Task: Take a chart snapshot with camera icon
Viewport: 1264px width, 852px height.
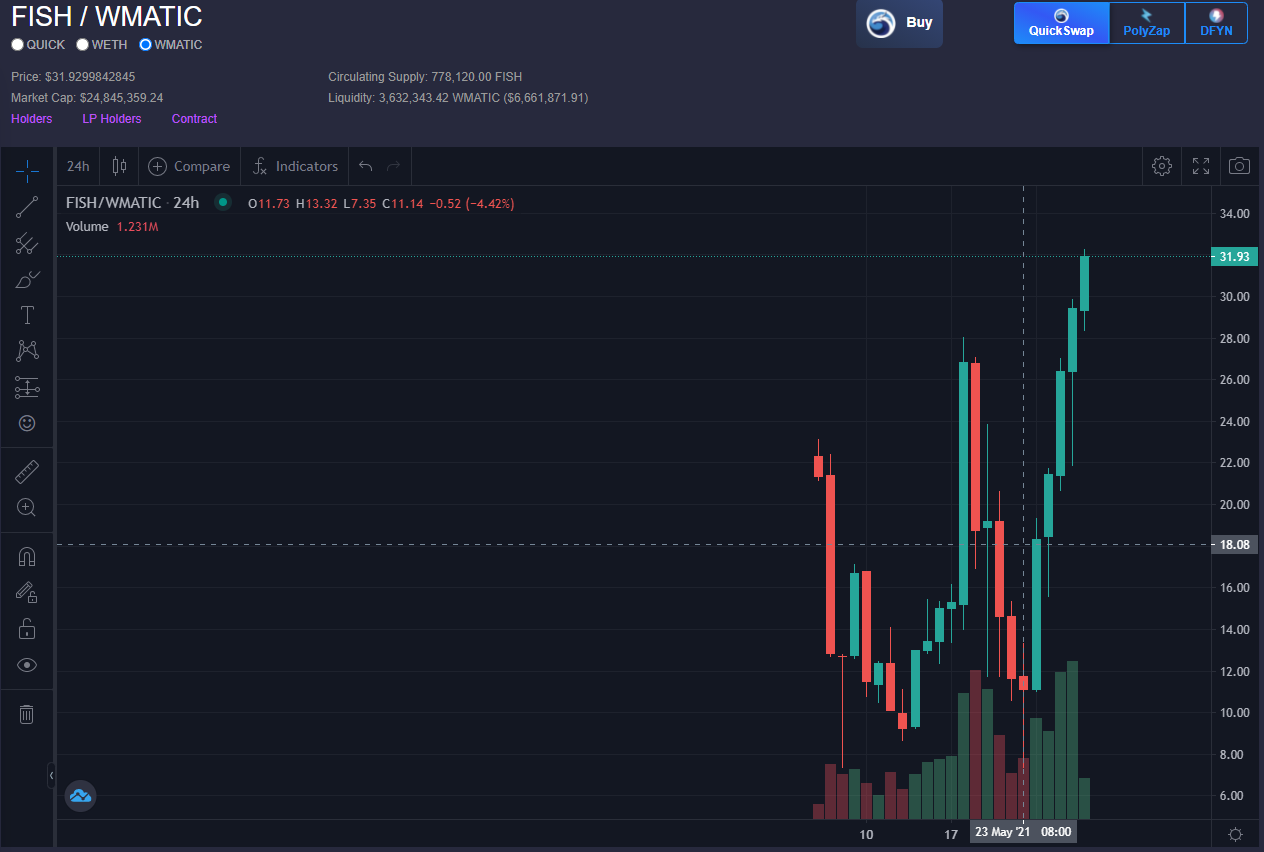Action: 1239,166
